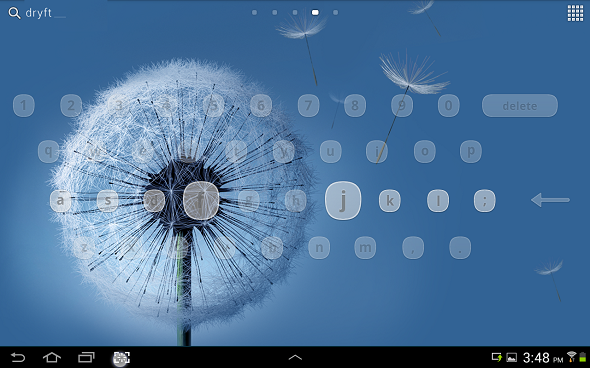Select the l key
Viewport: 590px width, 368px height.
(x=438, y=201)
